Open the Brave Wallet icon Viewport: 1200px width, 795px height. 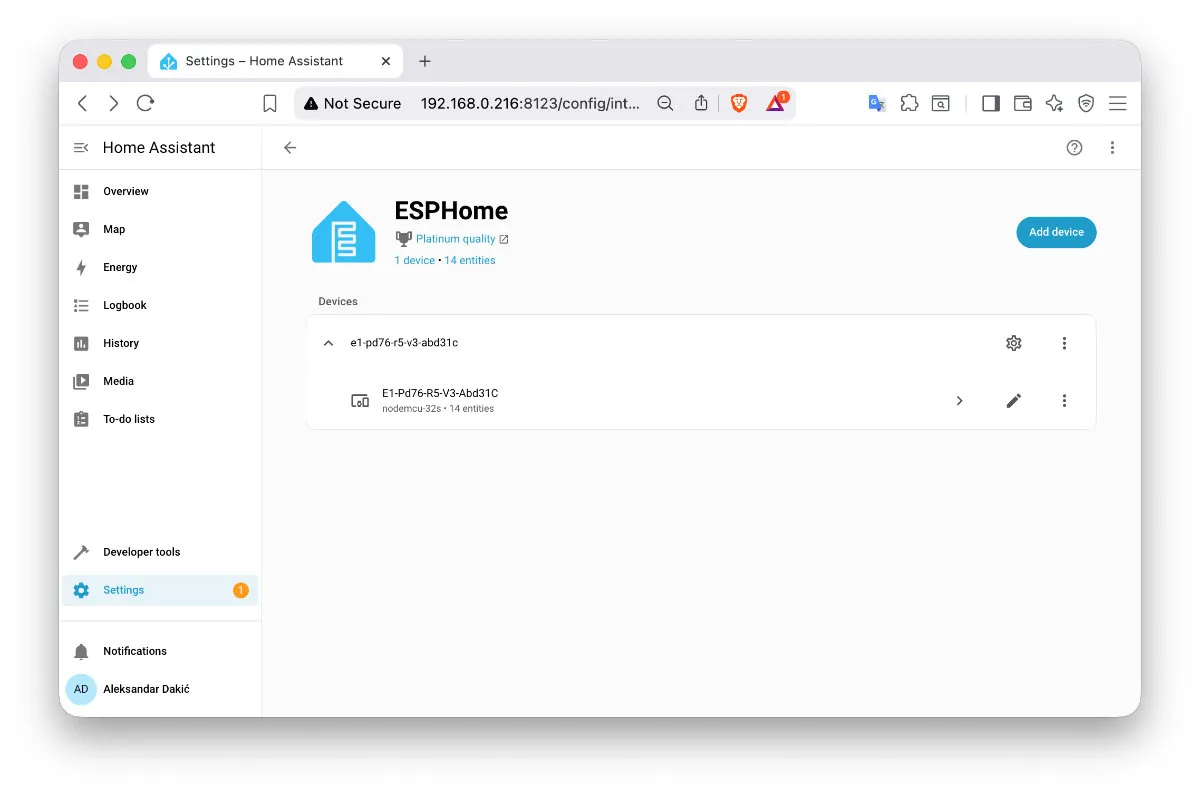(1023, 103)
